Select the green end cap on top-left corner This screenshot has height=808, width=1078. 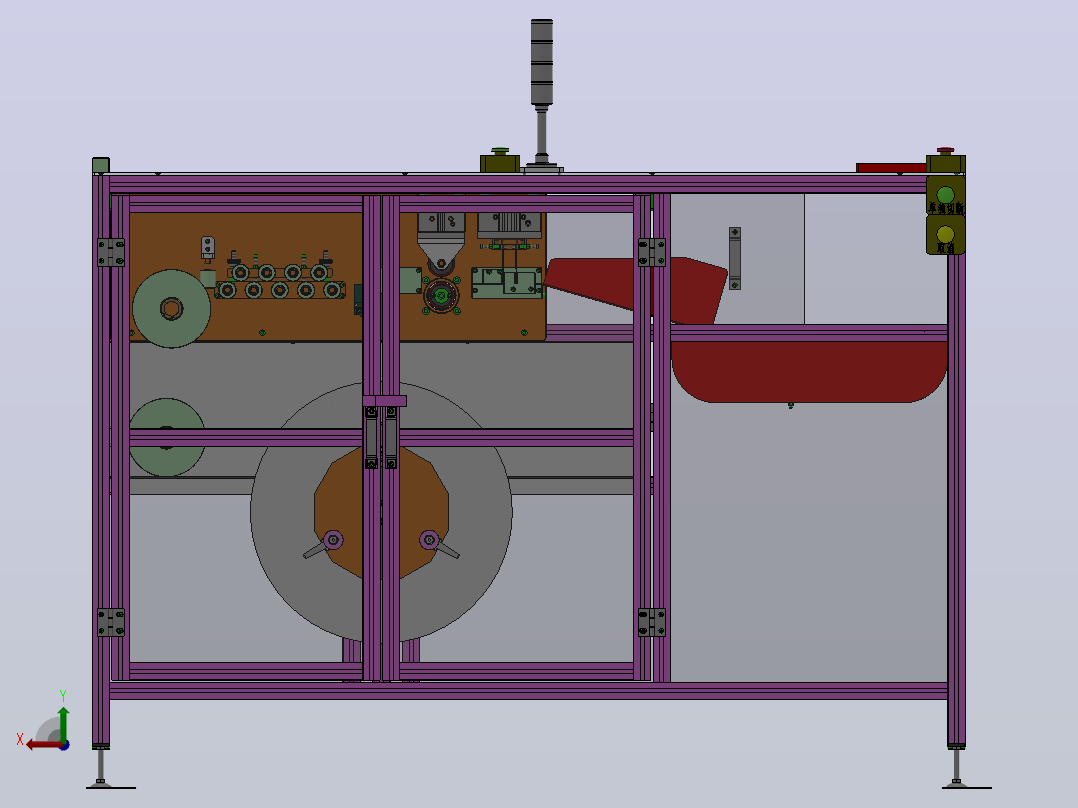coord(101,165)
